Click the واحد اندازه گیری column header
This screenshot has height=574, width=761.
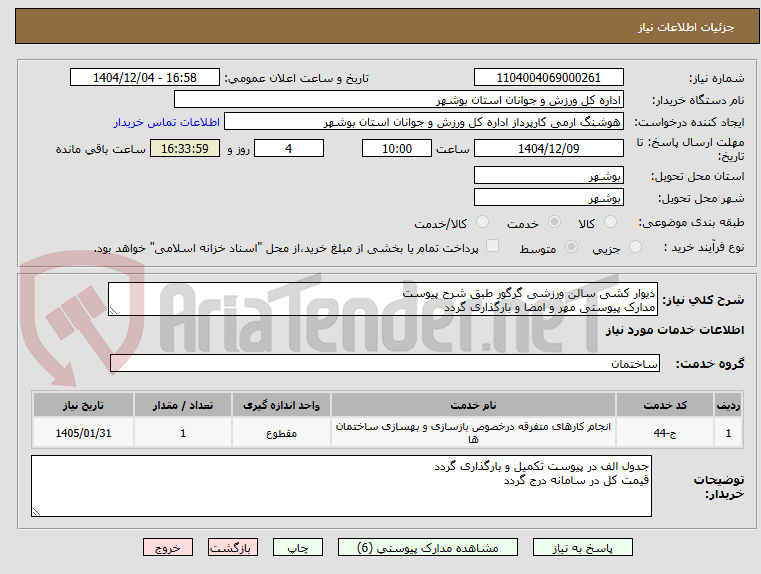coord(281,405)
